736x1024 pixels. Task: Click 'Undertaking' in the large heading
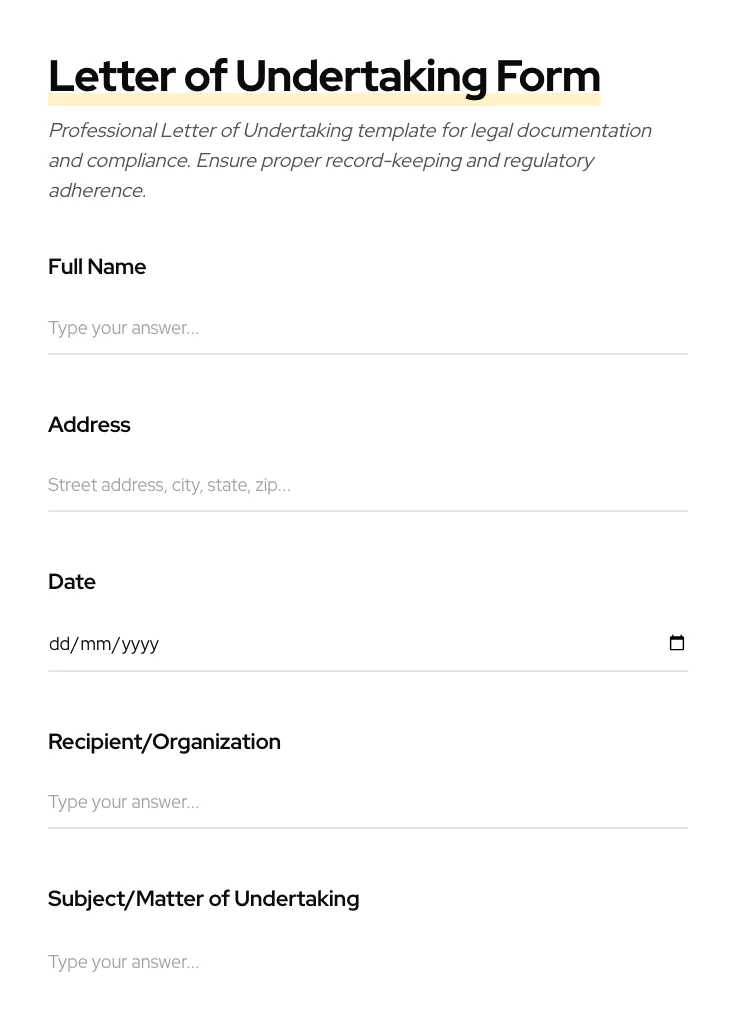click(360, 76)
